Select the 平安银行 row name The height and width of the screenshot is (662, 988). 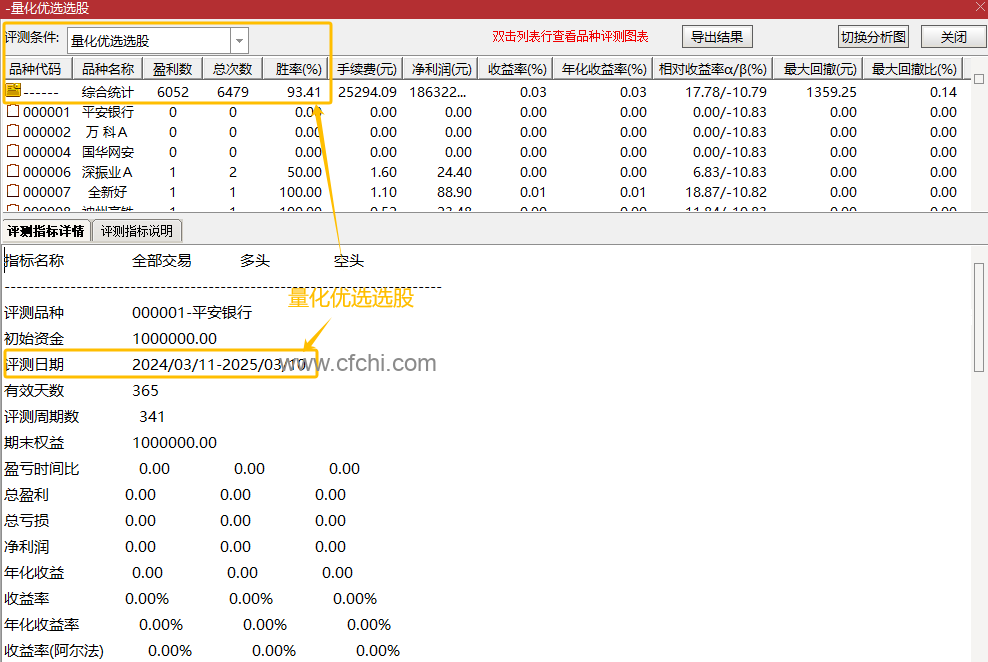pyautogui.click(x=108, y=112)
